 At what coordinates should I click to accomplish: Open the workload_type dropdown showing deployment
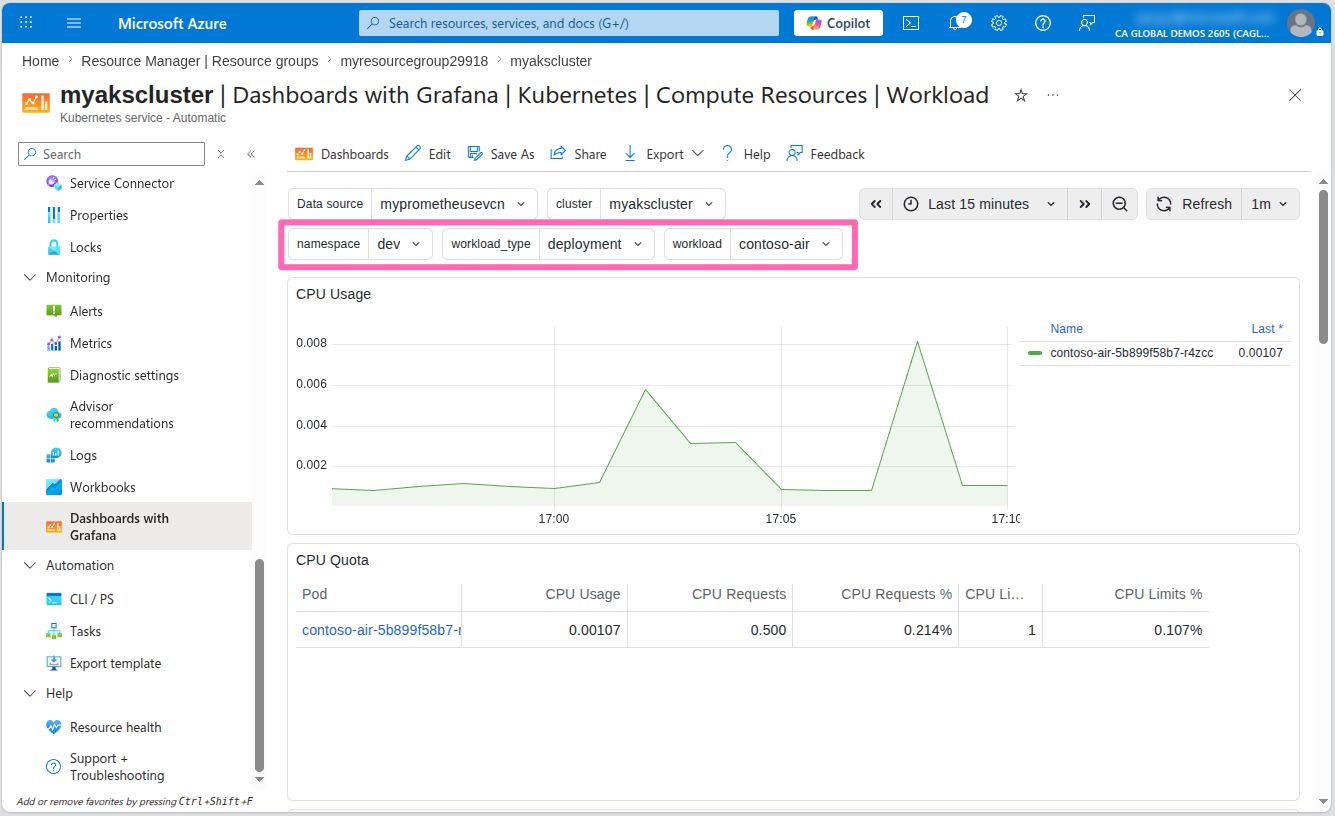click(596, 244)
